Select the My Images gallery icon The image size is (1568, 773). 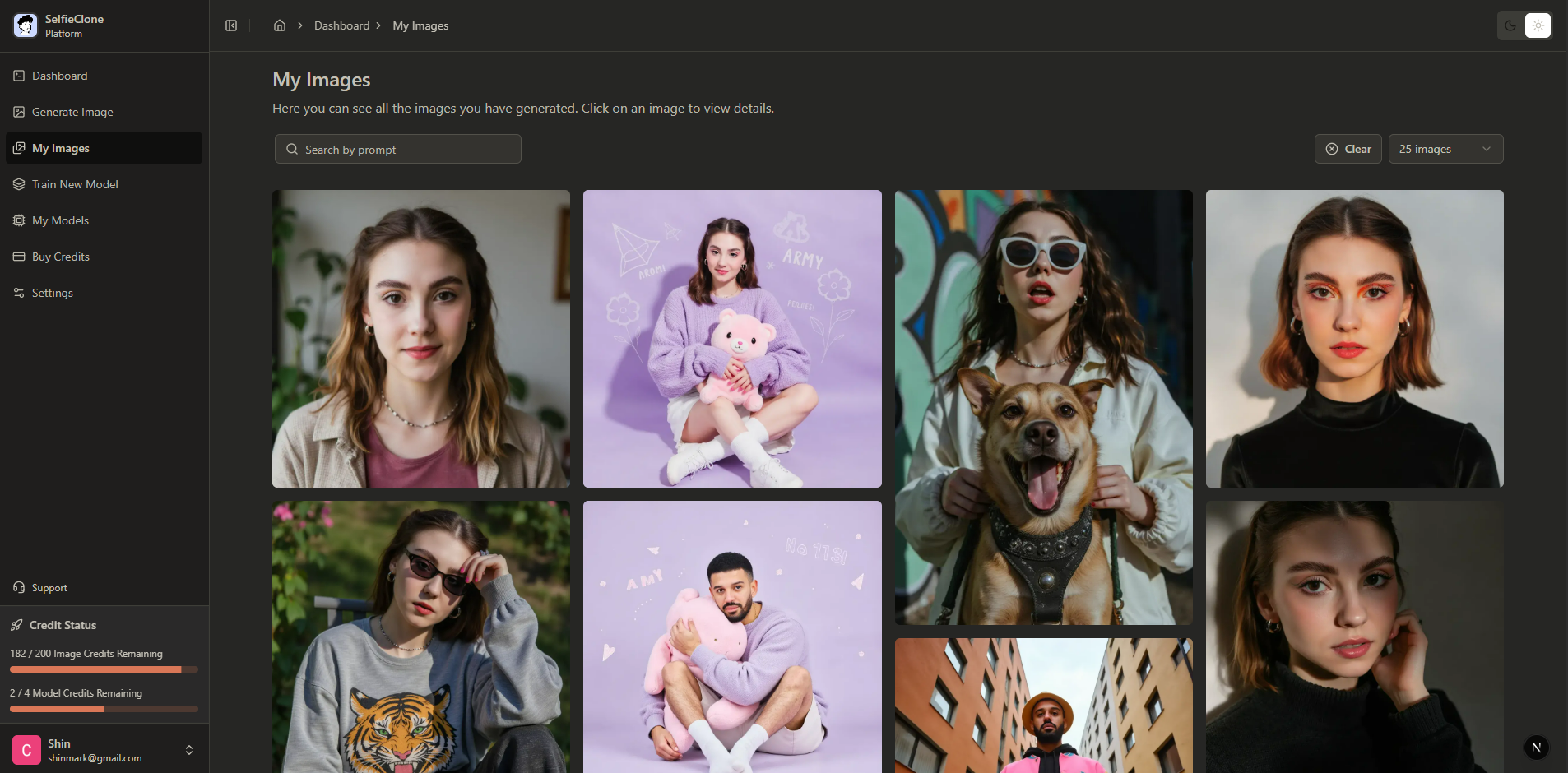[x=18, y=148]
